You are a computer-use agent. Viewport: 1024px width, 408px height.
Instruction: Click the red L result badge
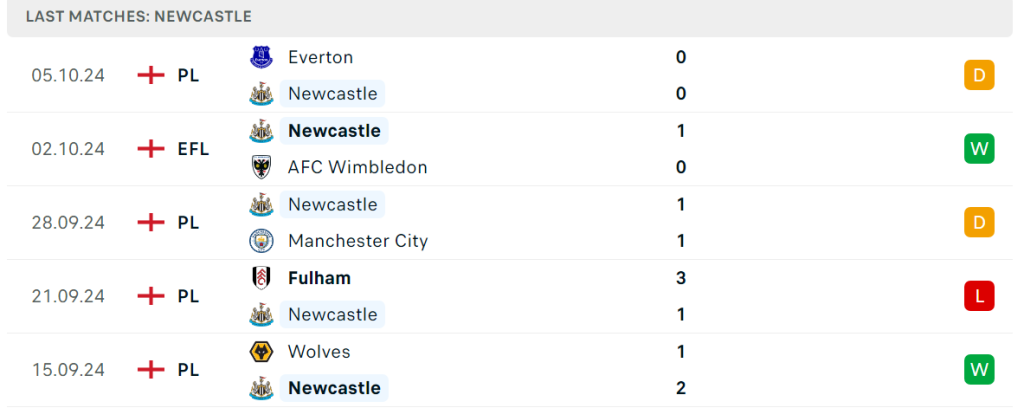[x=979, y=296]
